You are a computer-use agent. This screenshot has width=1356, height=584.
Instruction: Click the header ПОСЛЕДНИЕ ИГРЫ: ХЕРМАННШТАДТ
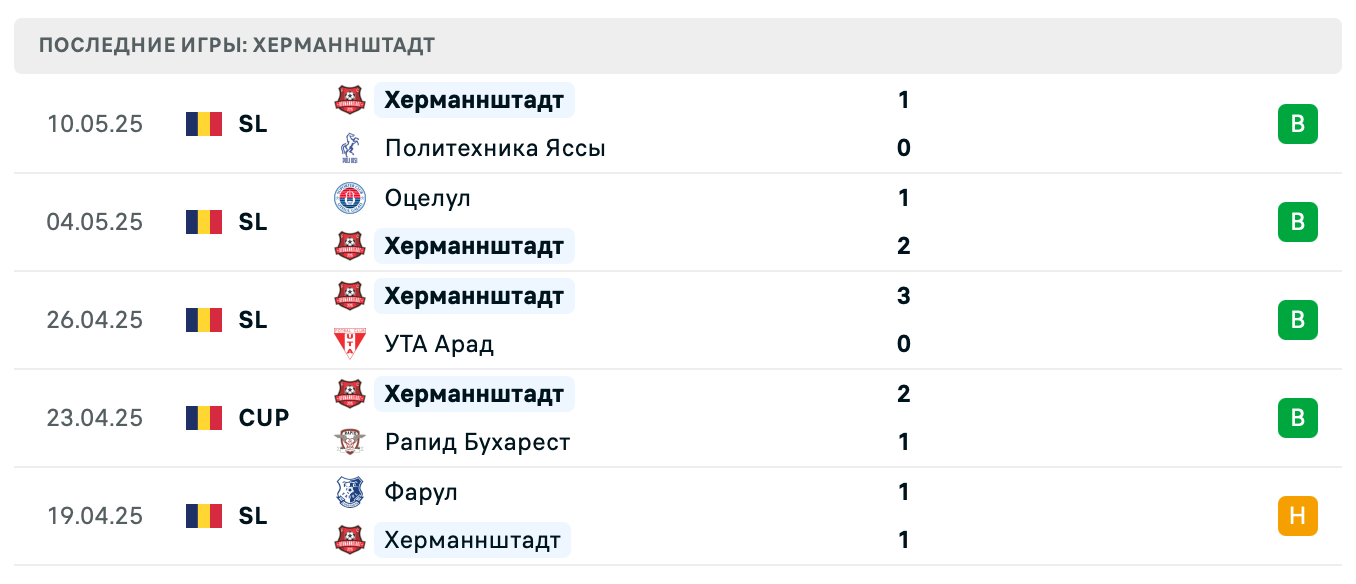tap(236, 44)
